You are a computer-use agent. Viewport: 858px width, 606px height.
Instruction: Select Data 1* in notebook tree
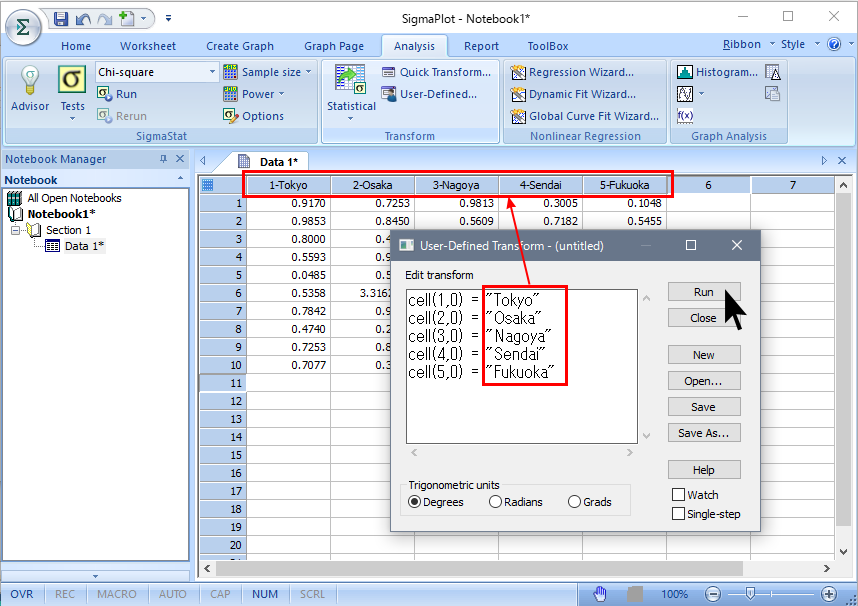[x=83, y=246]
